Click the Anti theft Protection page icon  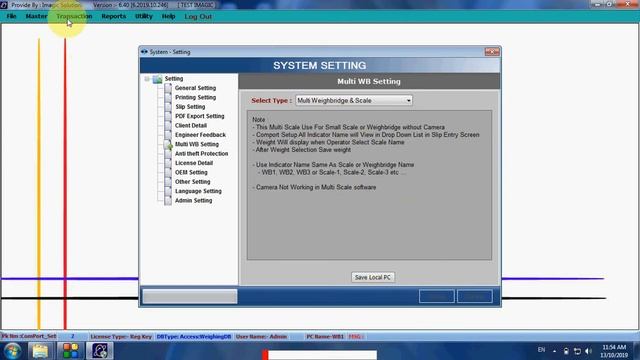(168, 154)
